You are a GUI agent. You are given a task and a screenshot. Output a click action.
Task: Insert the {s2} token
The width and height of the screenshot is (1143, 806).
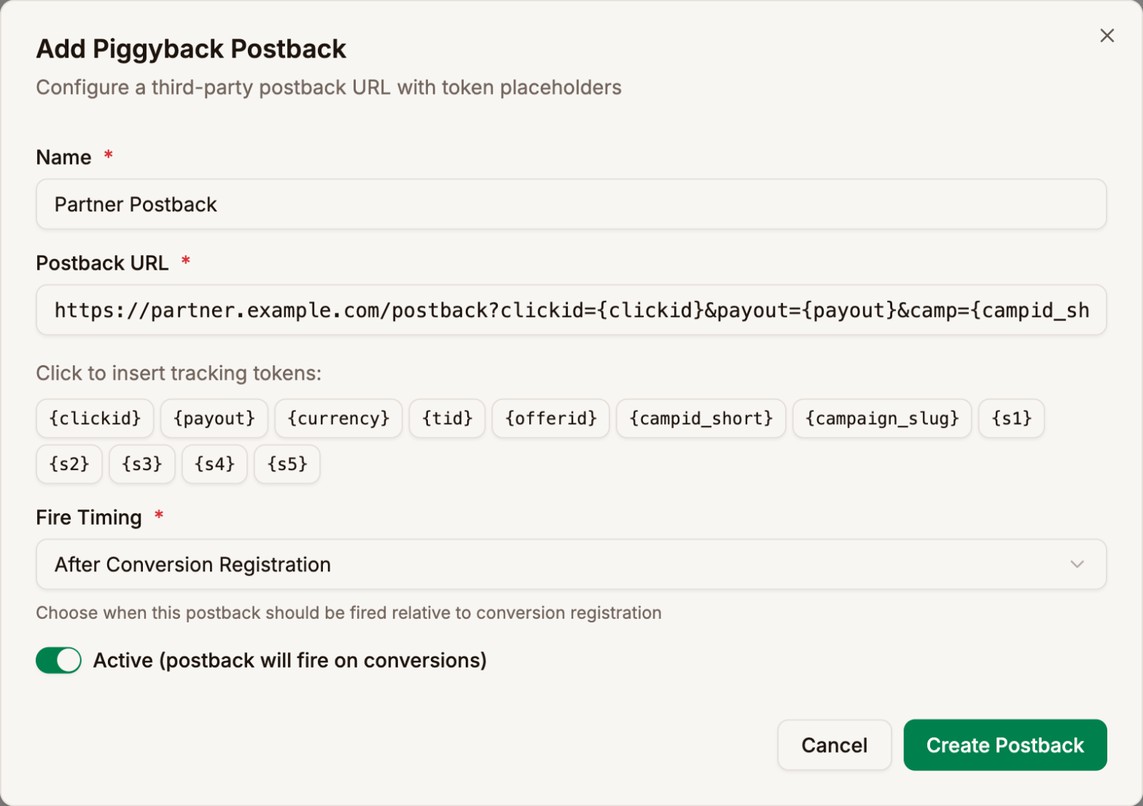pos(69,464)
